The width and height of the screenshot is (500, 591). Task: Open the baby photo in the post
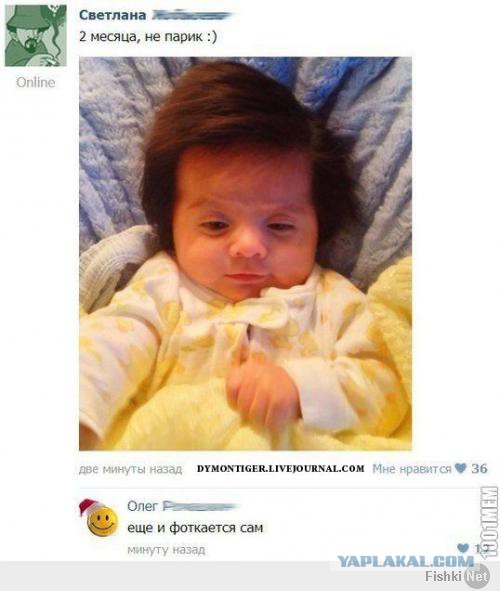coord(245,254)
